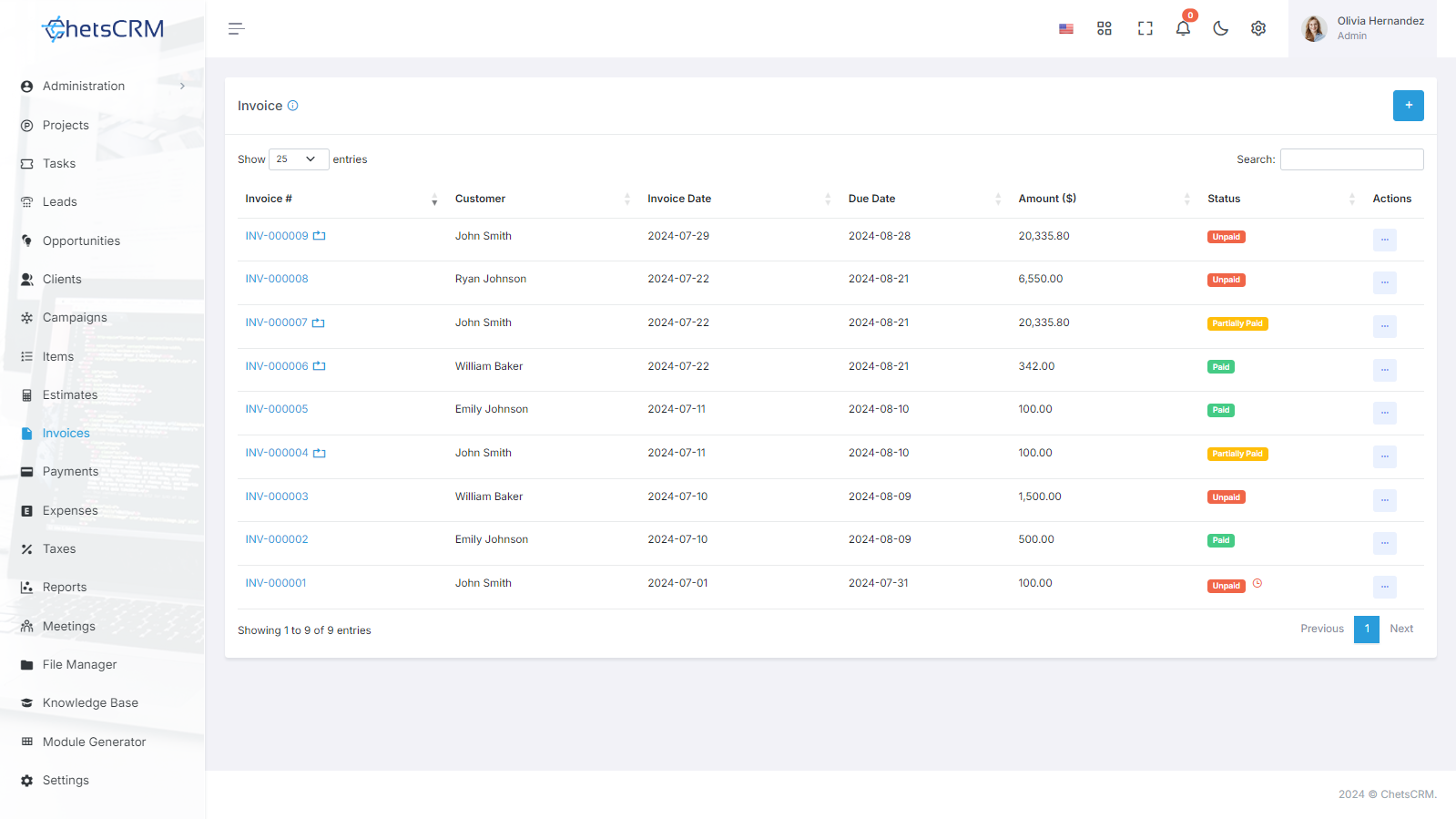Click the Knowledge Base graduation icon
The width and height of the screenshot is (1456, 819).
tap(27, 703)
